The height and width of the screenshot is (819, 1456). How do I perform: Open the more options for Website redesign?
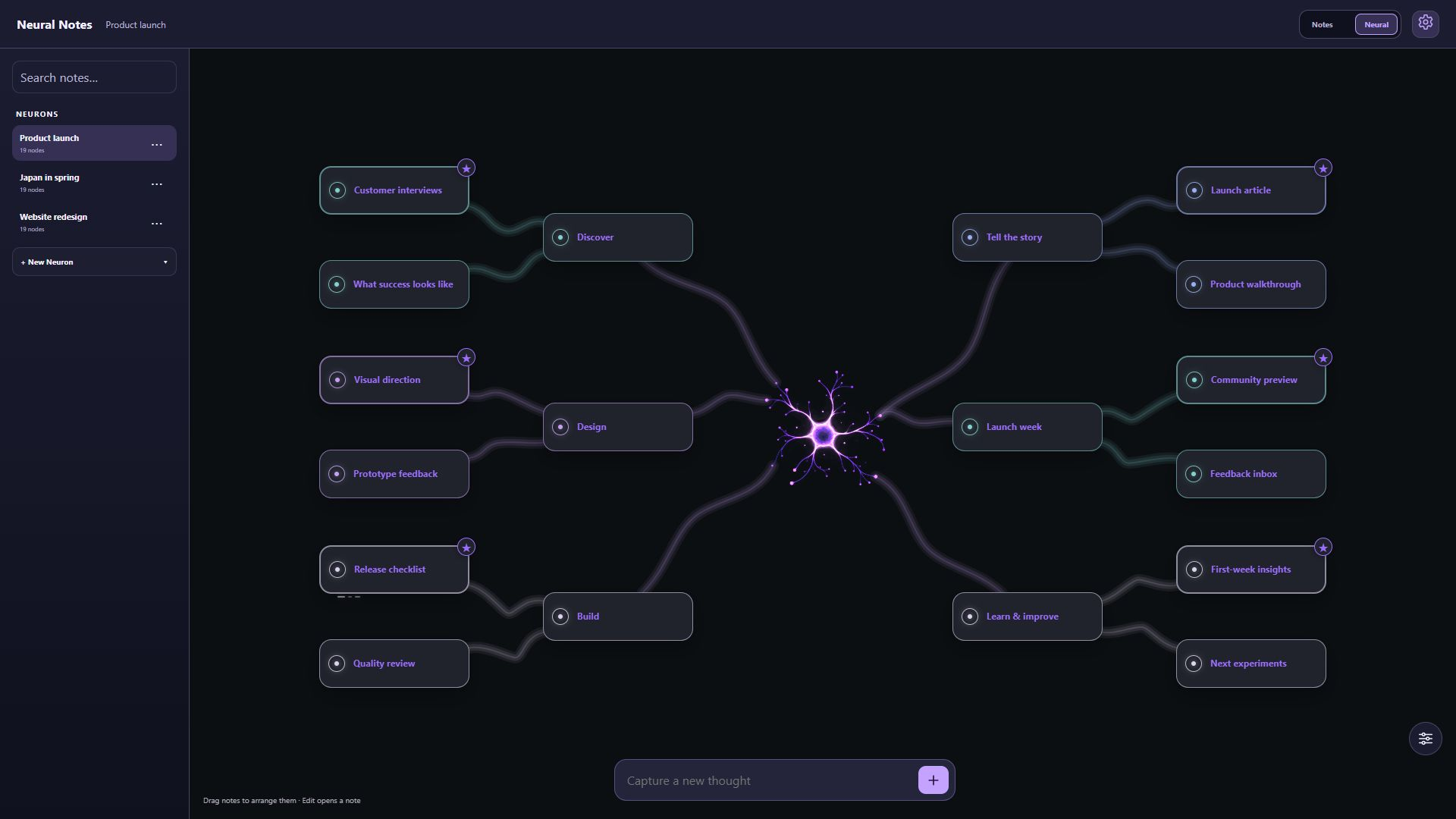pos(156,224)
